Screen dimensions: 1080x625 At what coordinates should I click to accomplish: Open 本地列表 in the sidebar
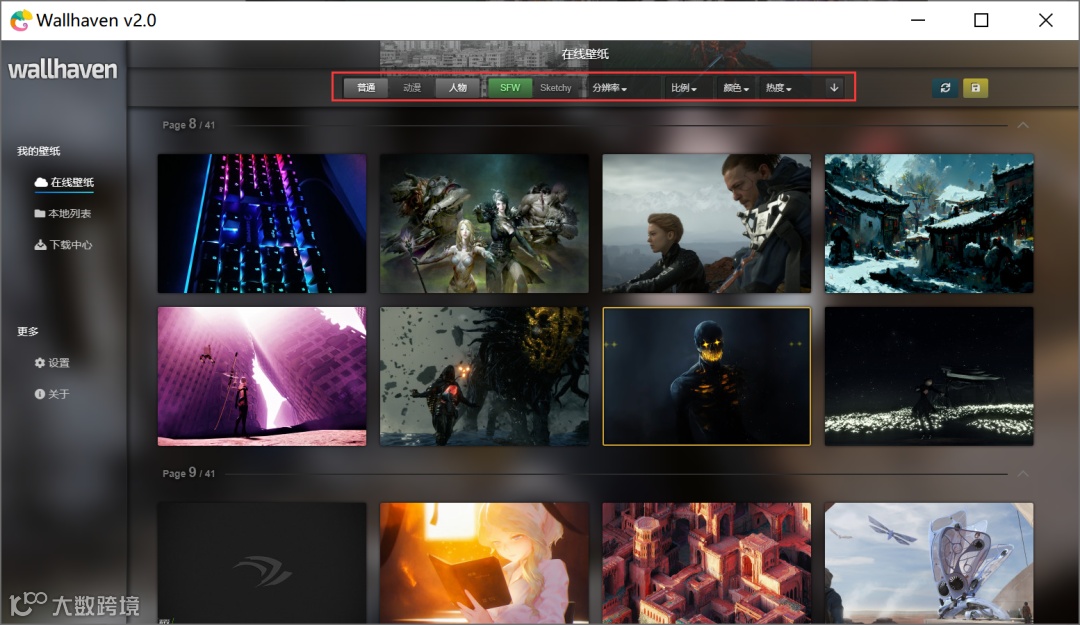tap(63, 214)
